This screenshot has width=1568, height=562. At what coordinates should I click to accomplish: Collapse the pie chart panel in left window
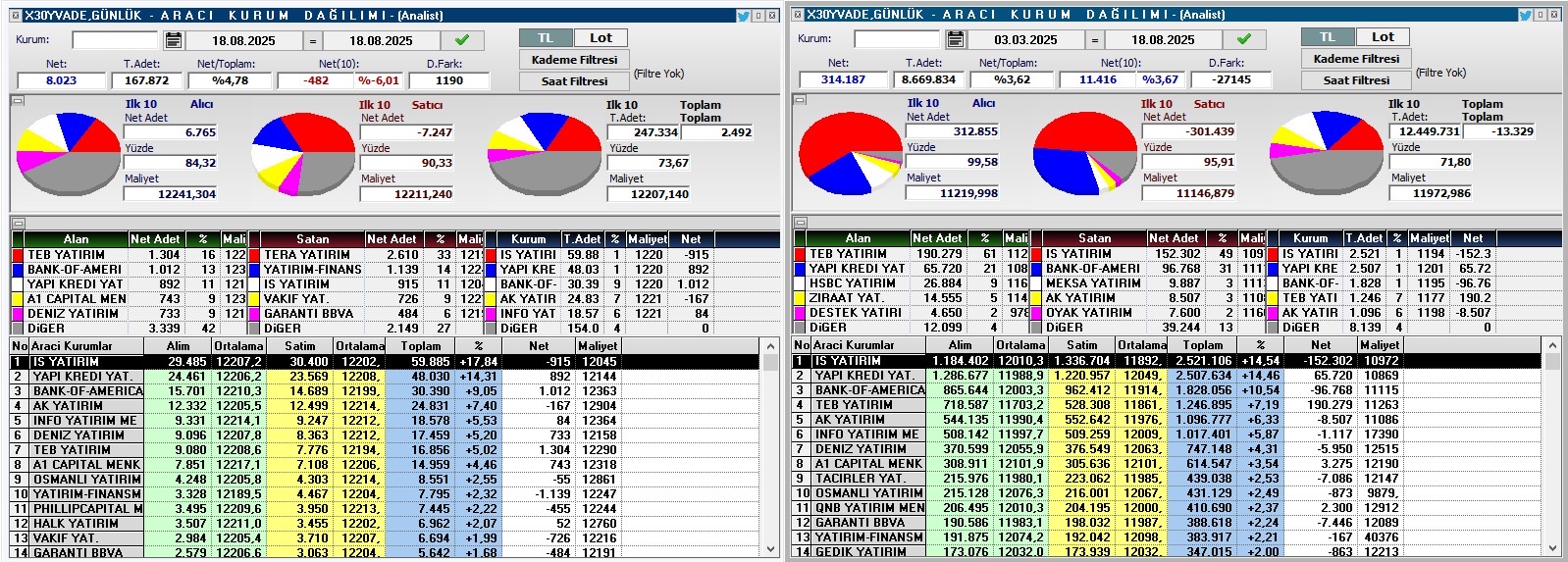click(x=17, y=100)
